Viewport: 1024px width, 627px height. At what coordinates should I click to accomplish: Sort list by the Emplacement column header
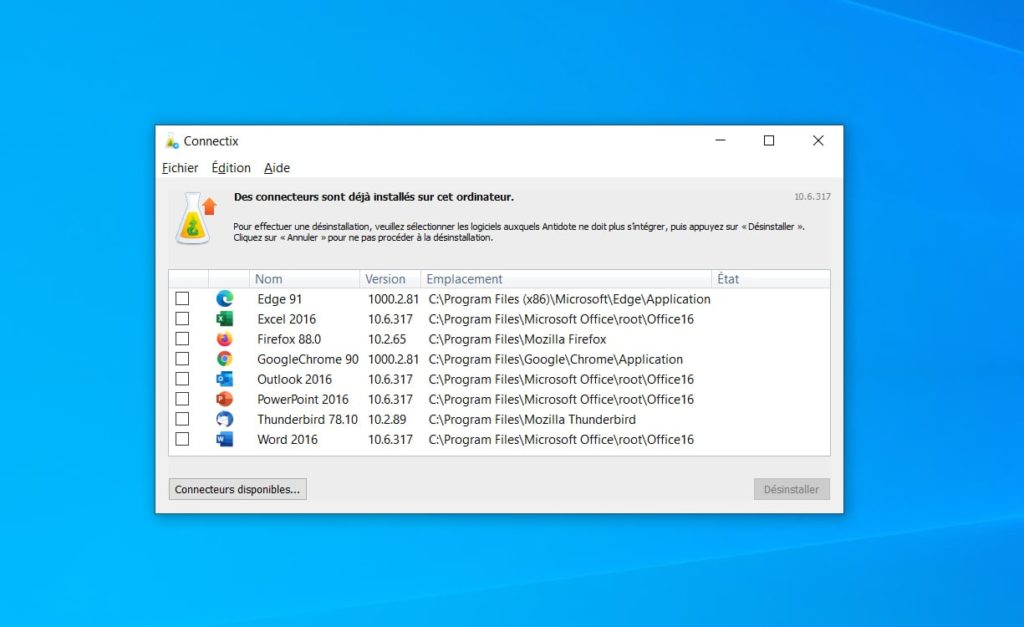coord(566,279)
